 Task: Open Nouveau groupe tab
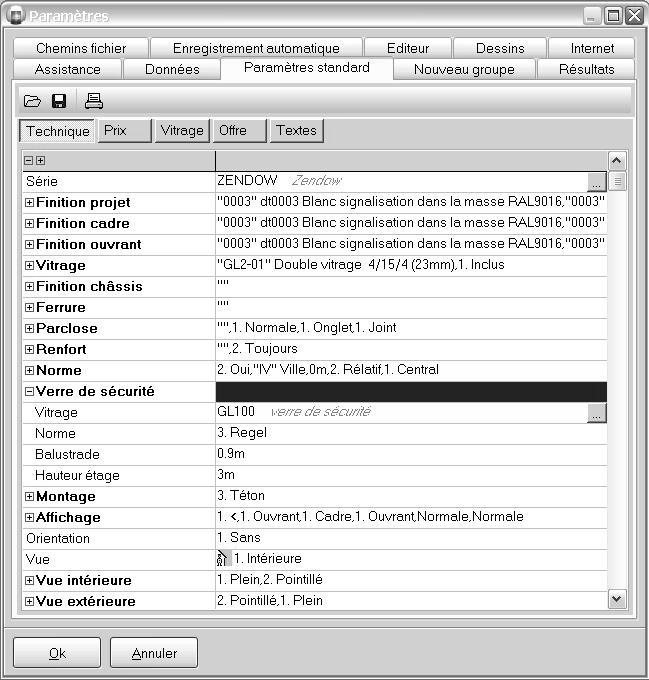pos(464,69)
